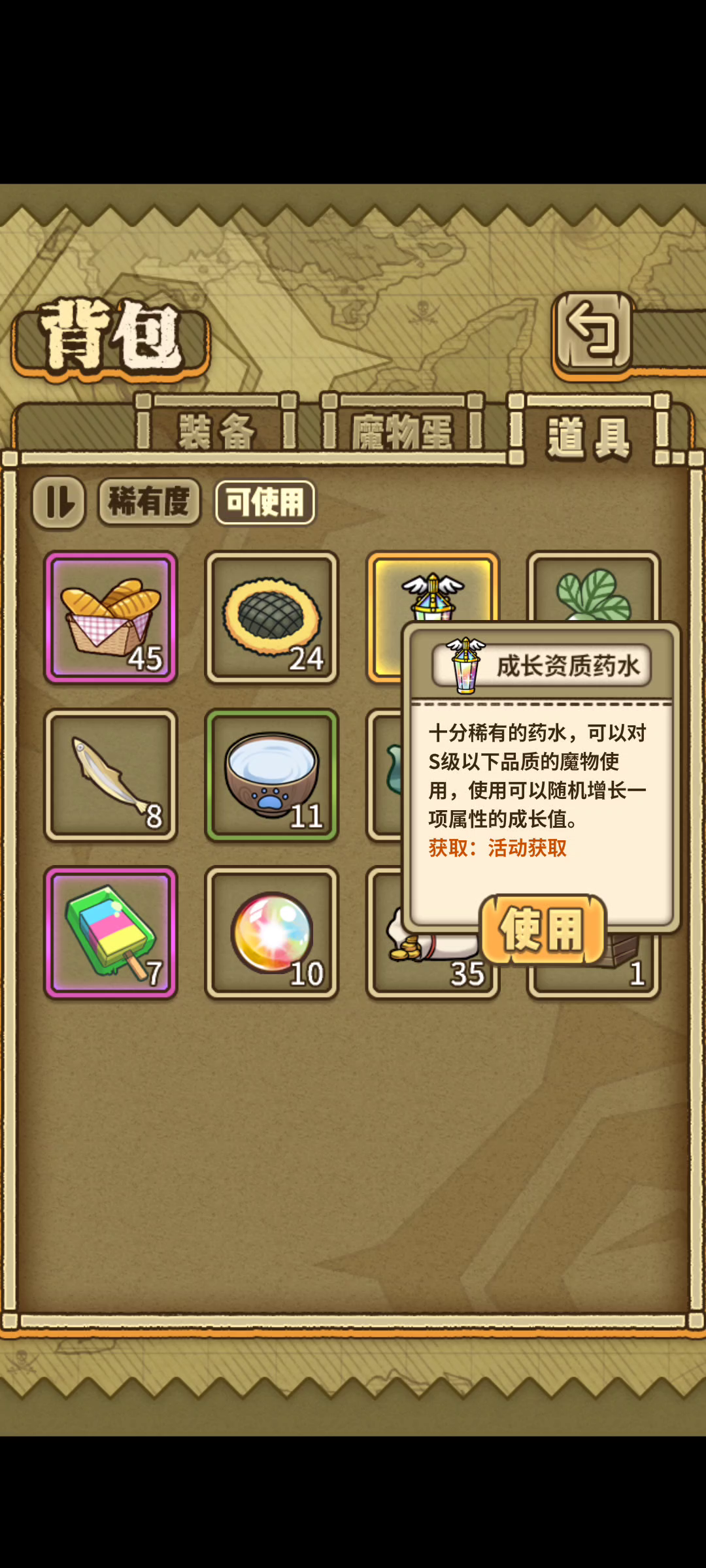Switch to the 魔物蛋 monster egg tab
The image size is (706, 1568).
tap(402, 427)
